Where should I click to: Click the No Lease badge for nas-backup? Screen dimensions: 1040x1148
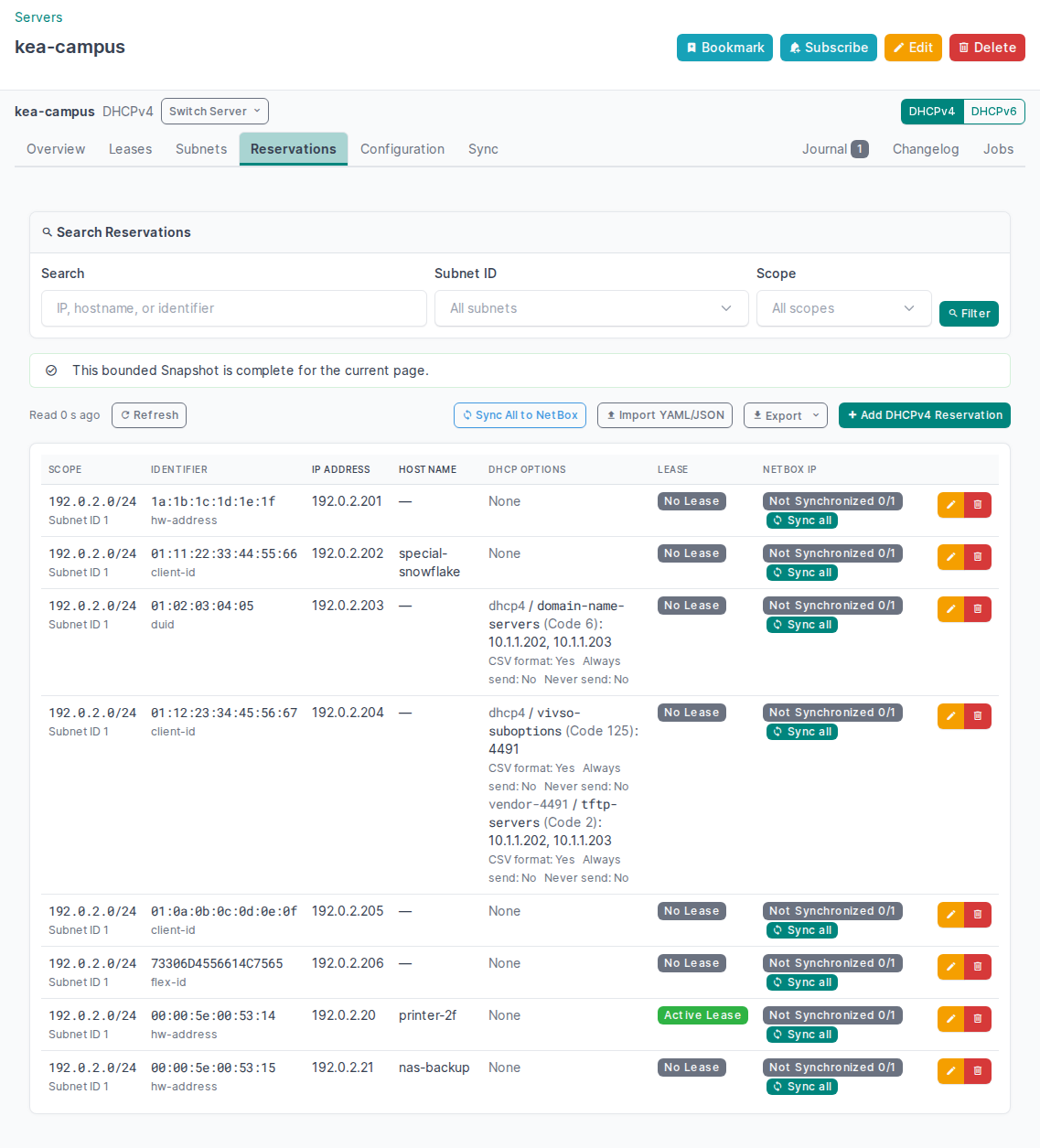[x=692, y=1068]
